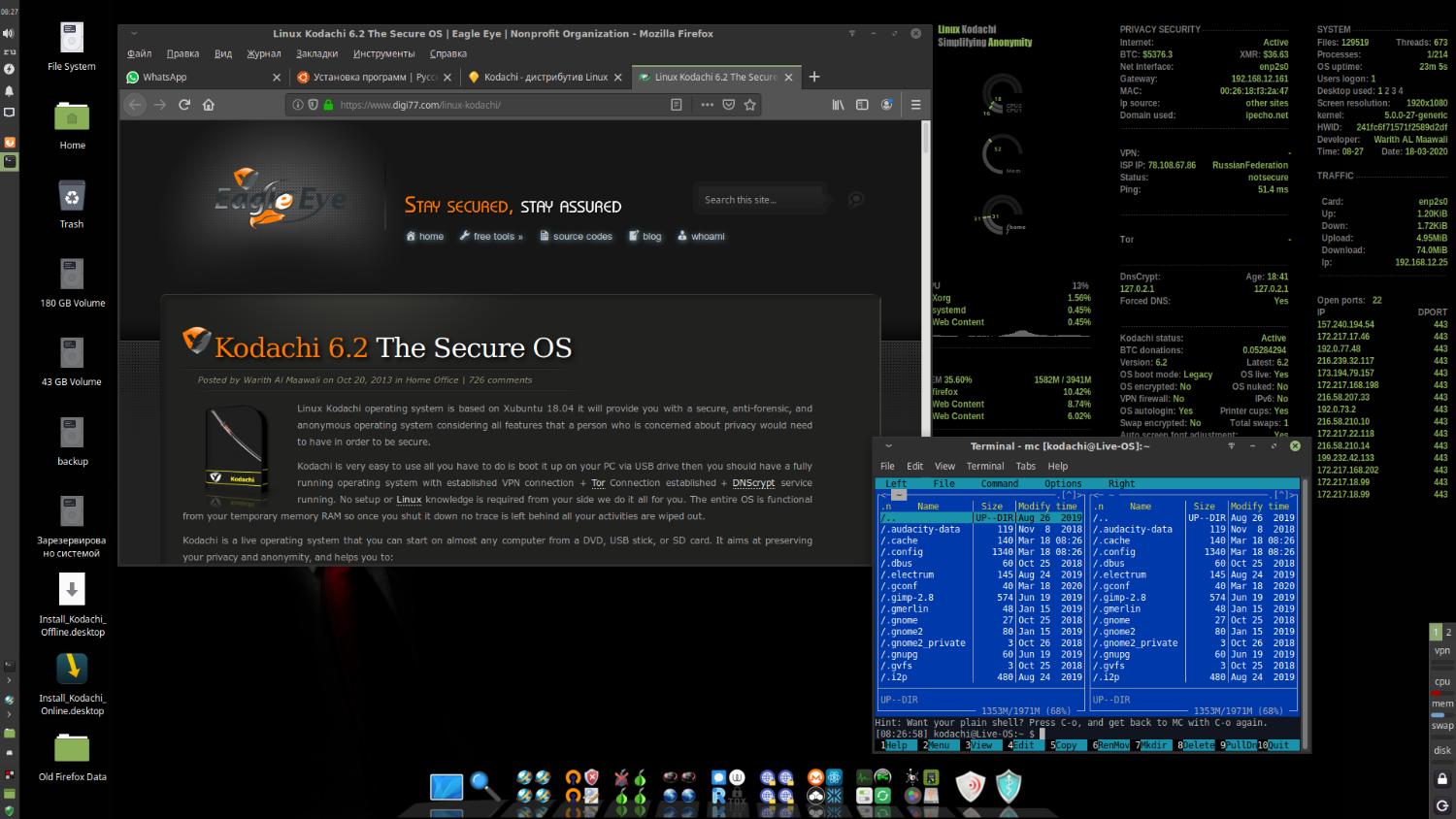
Task: Open Old Firefox Data folder
Action: click(x=72, y=757)
